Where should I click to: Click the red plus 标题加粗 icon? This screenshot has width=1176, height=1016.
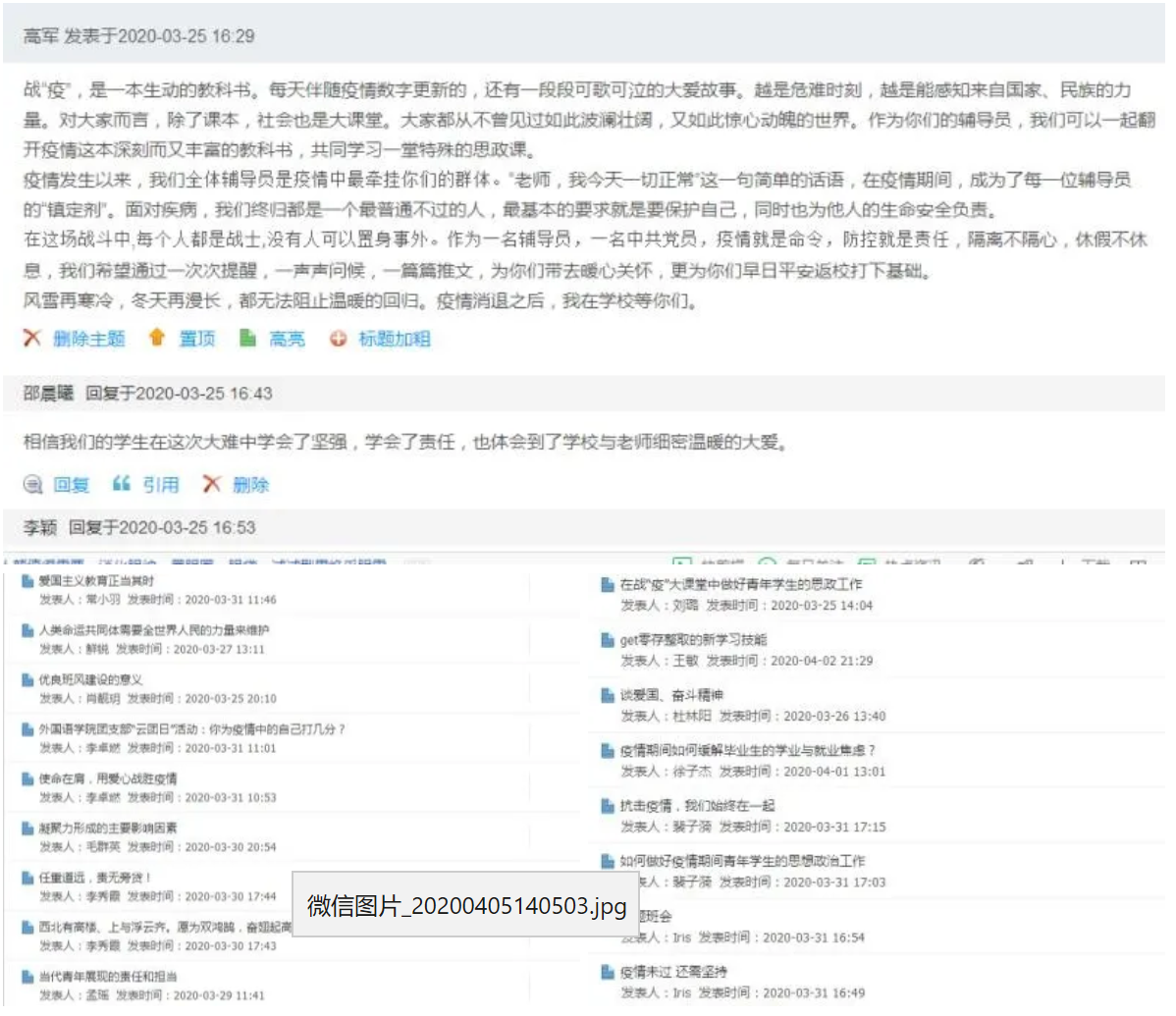(338, 339)
